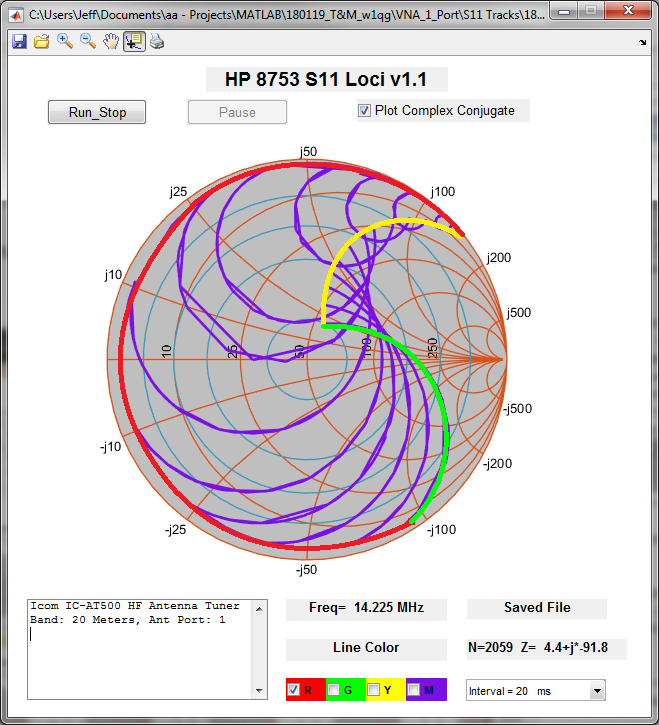Click the disabled Pause button
Image resolution: width=659 pixels, height=725 pixels.
click(237, 112)
